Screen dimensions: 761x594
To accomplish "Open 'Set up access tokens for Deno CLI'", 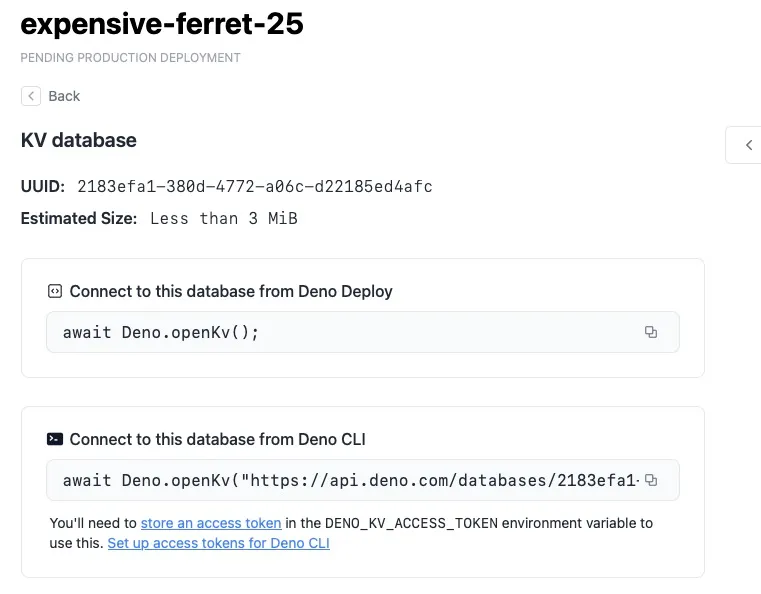I will [218, 543].
